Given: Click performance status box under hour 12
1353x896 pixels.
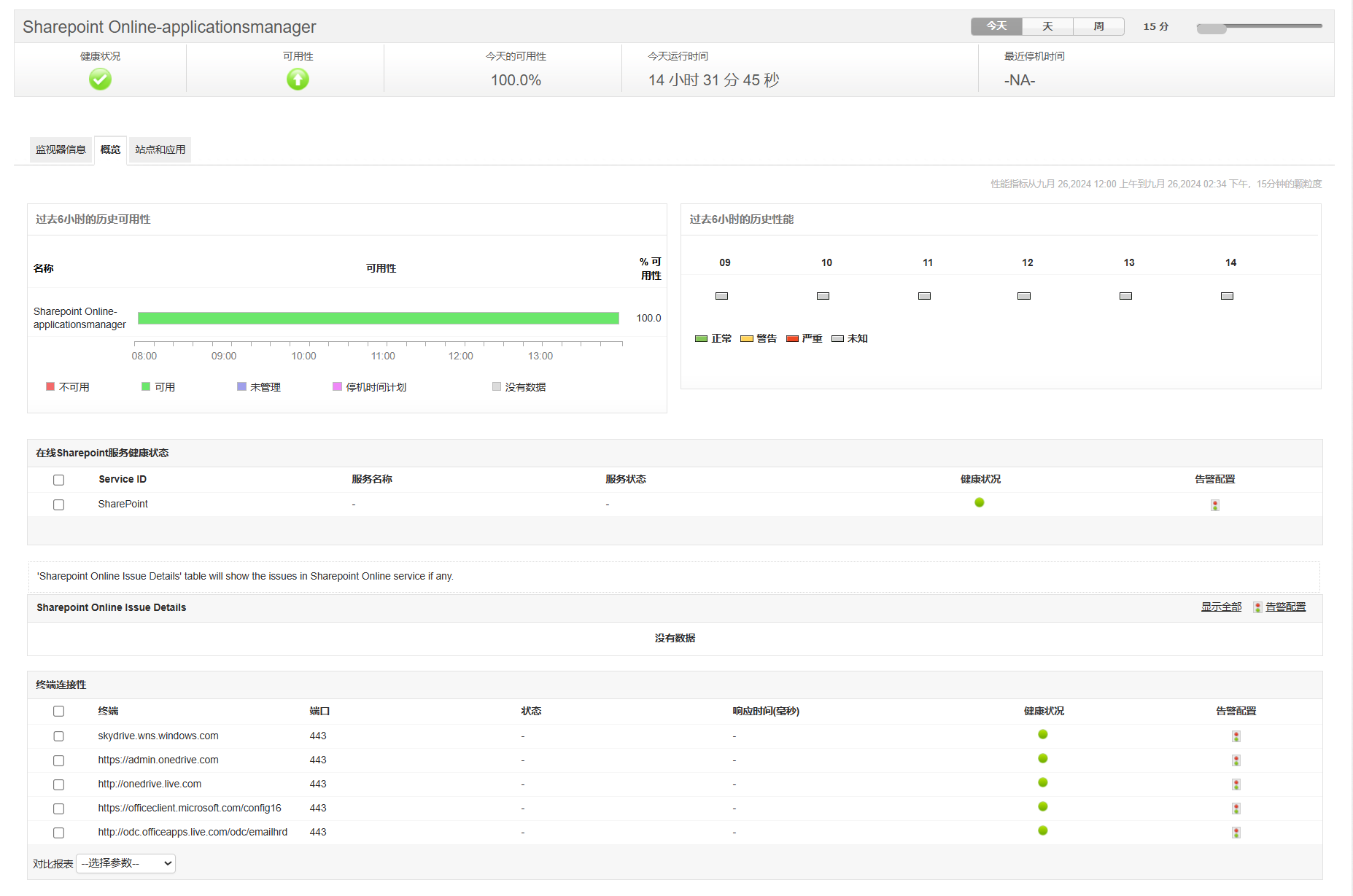Looking at the screenshot, I should (1024, 296).
